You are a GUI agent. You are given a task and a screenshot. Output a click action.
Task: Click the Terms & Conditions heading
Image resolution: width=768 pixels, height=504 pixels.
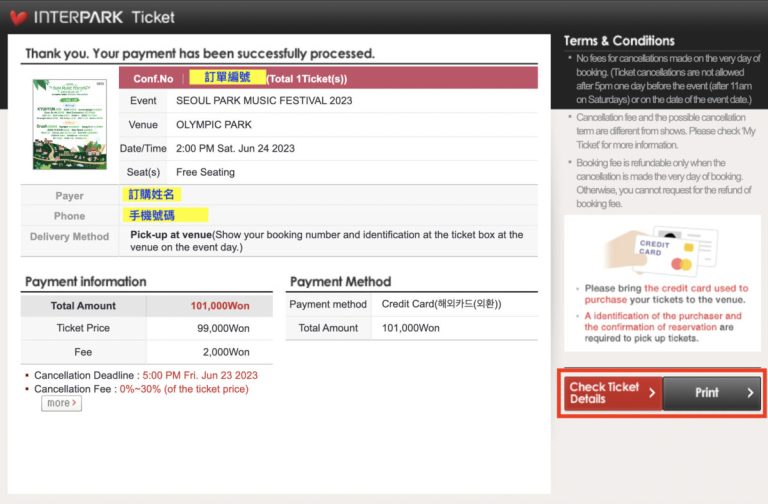tap(619, 41)
